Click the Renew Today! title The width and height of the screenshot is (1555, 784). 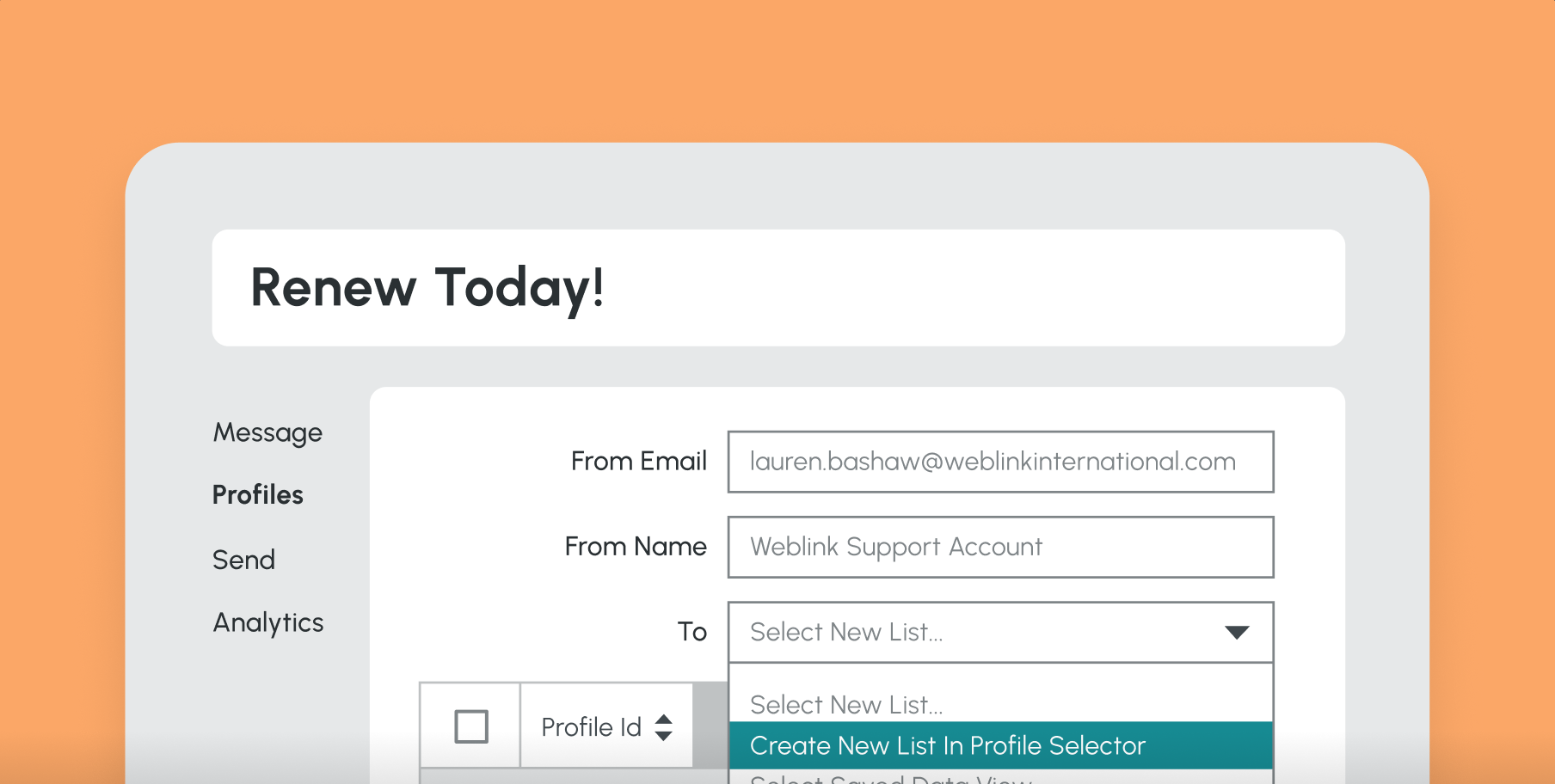tap(427, 287)
